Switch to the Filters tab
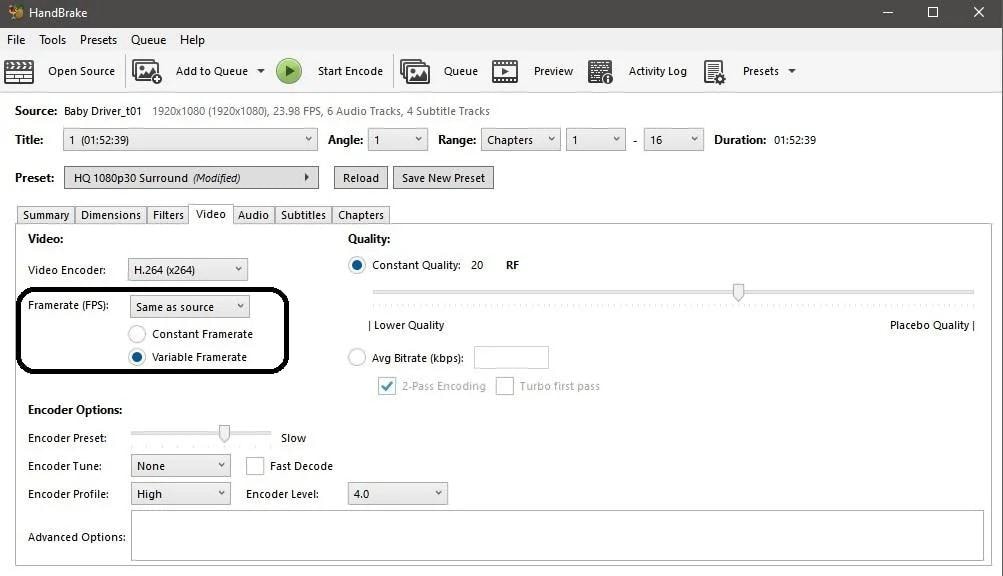1003x576 pixels. tap(168, 215)
